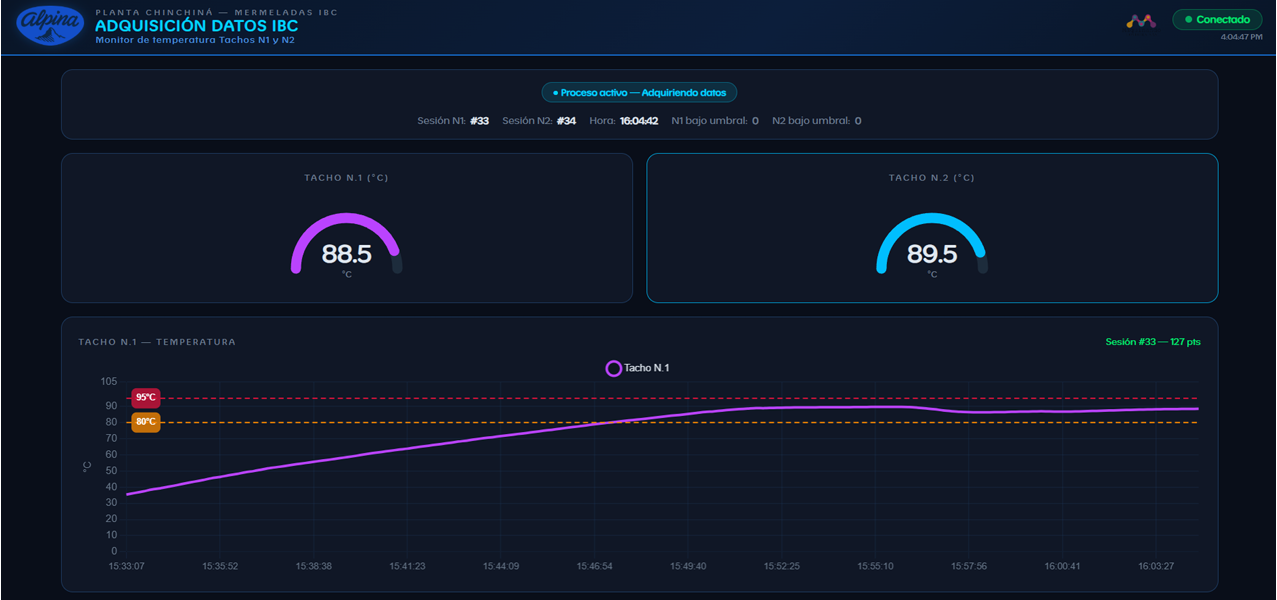Click the ADQUISICIÓN DATOS IBC title
Image resolution: width=1277 pixels, height=600 pixels.
(197, 26)
